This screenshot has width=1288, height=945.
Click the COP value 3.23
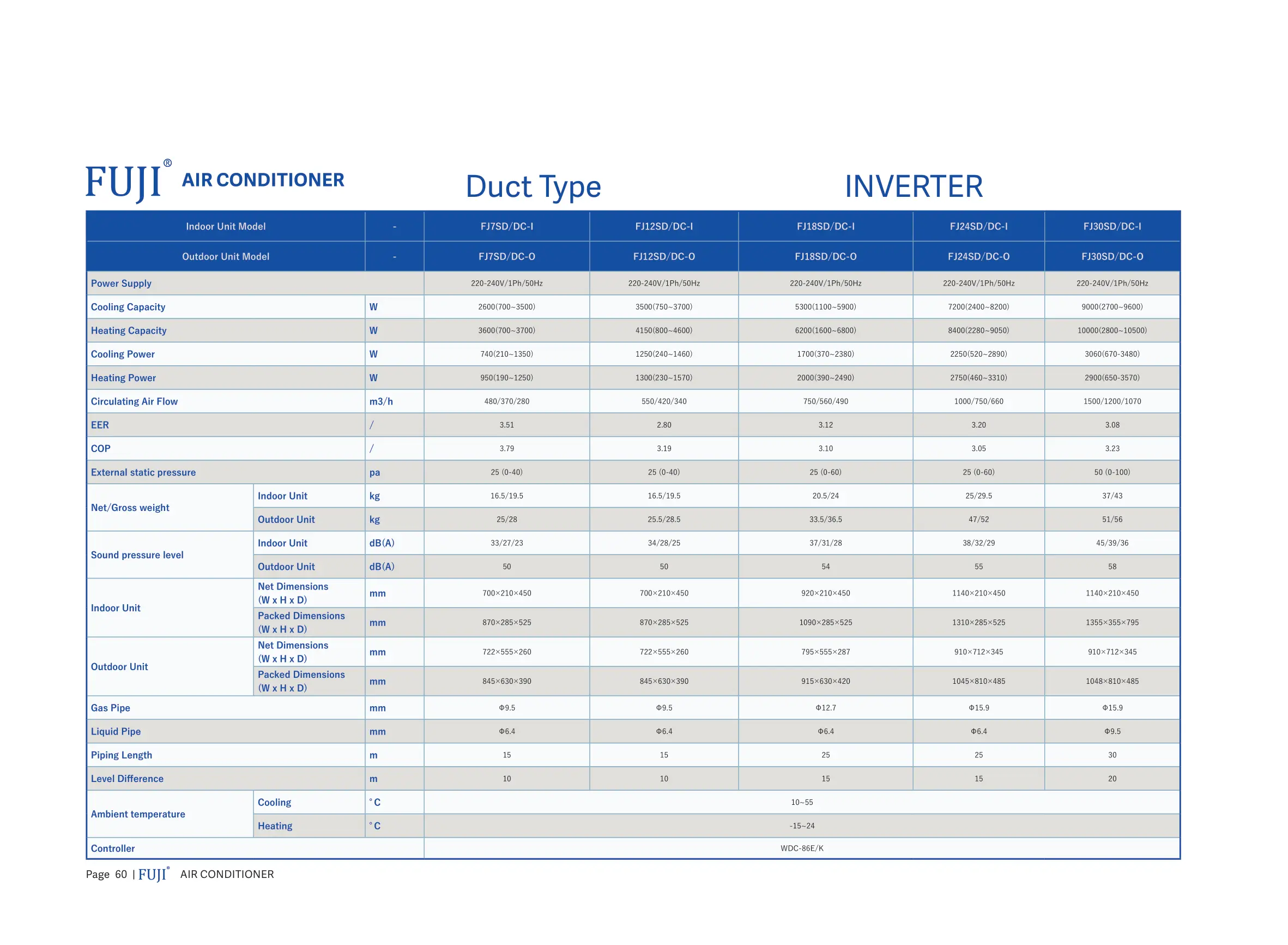[1111, 448]
